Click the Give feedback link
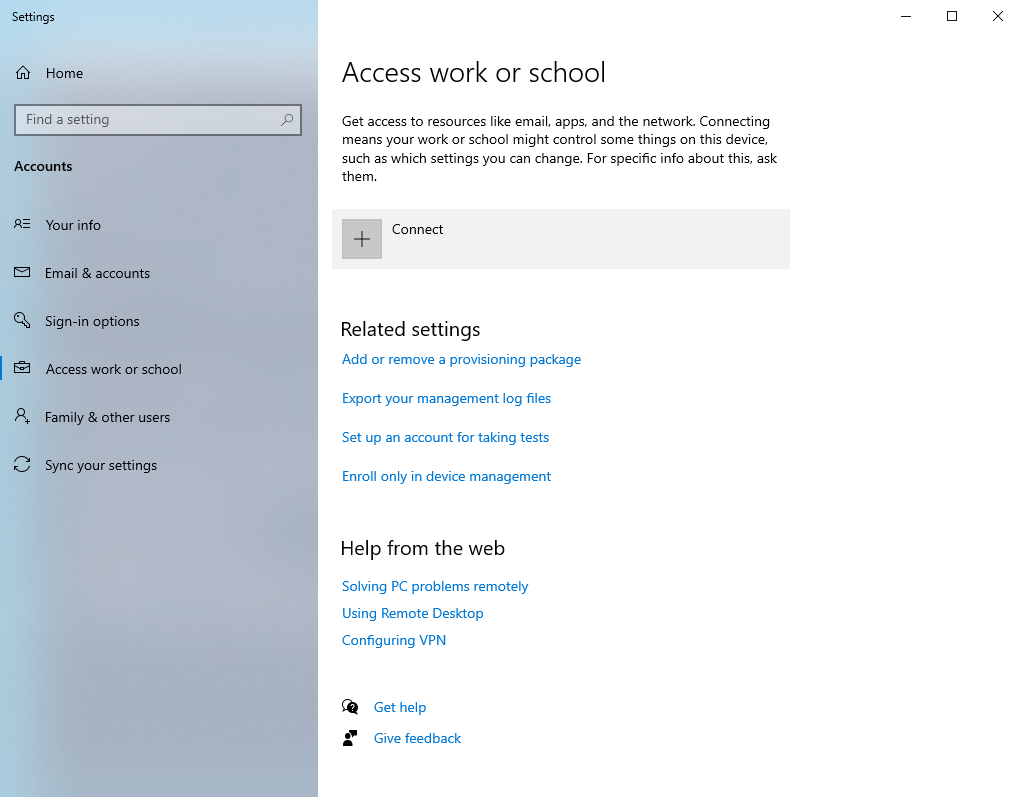This screenshot has width=1021, height=797. click(417, 738)
